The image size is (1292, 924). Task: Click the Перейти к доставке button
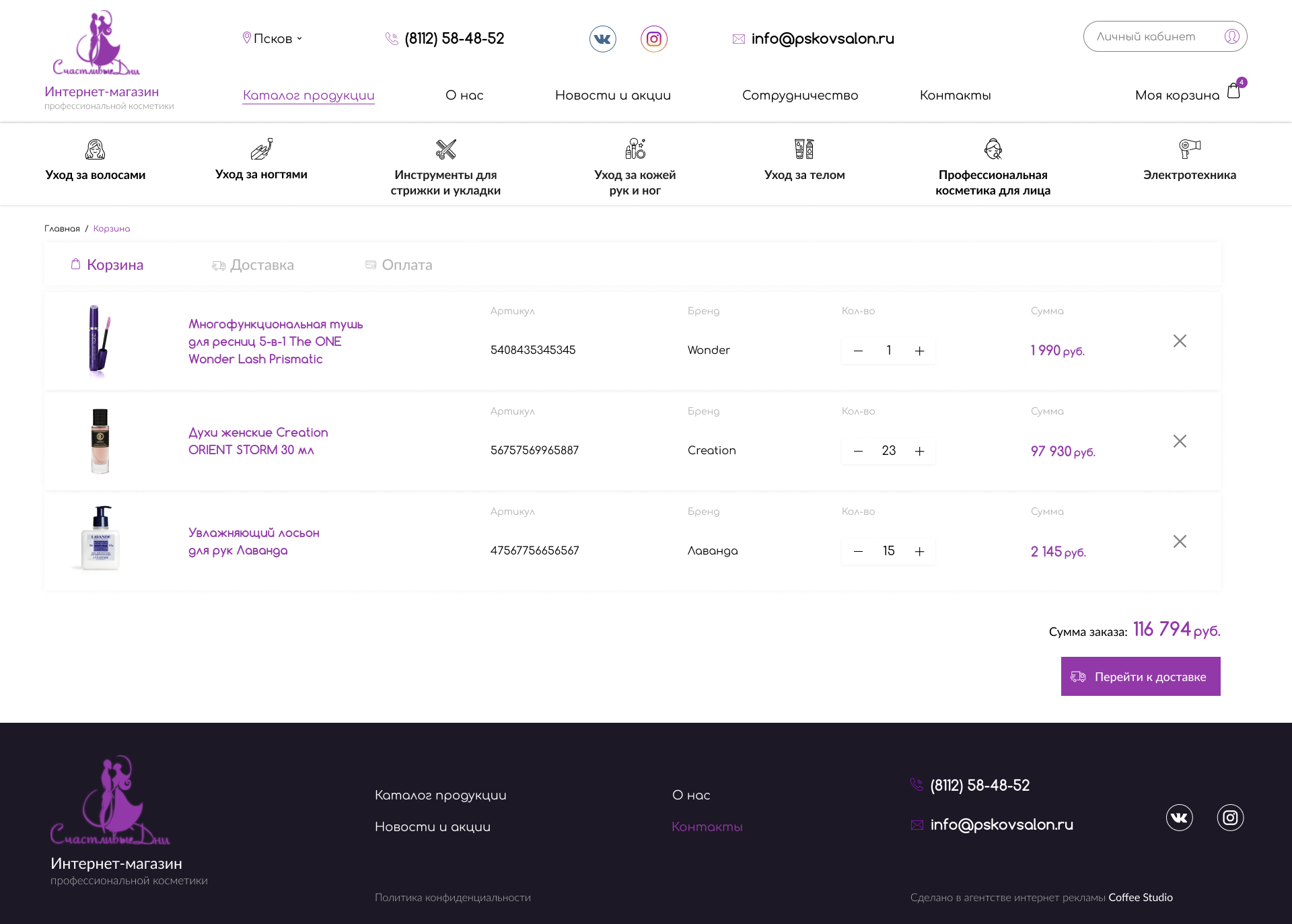pos(1141,676)
